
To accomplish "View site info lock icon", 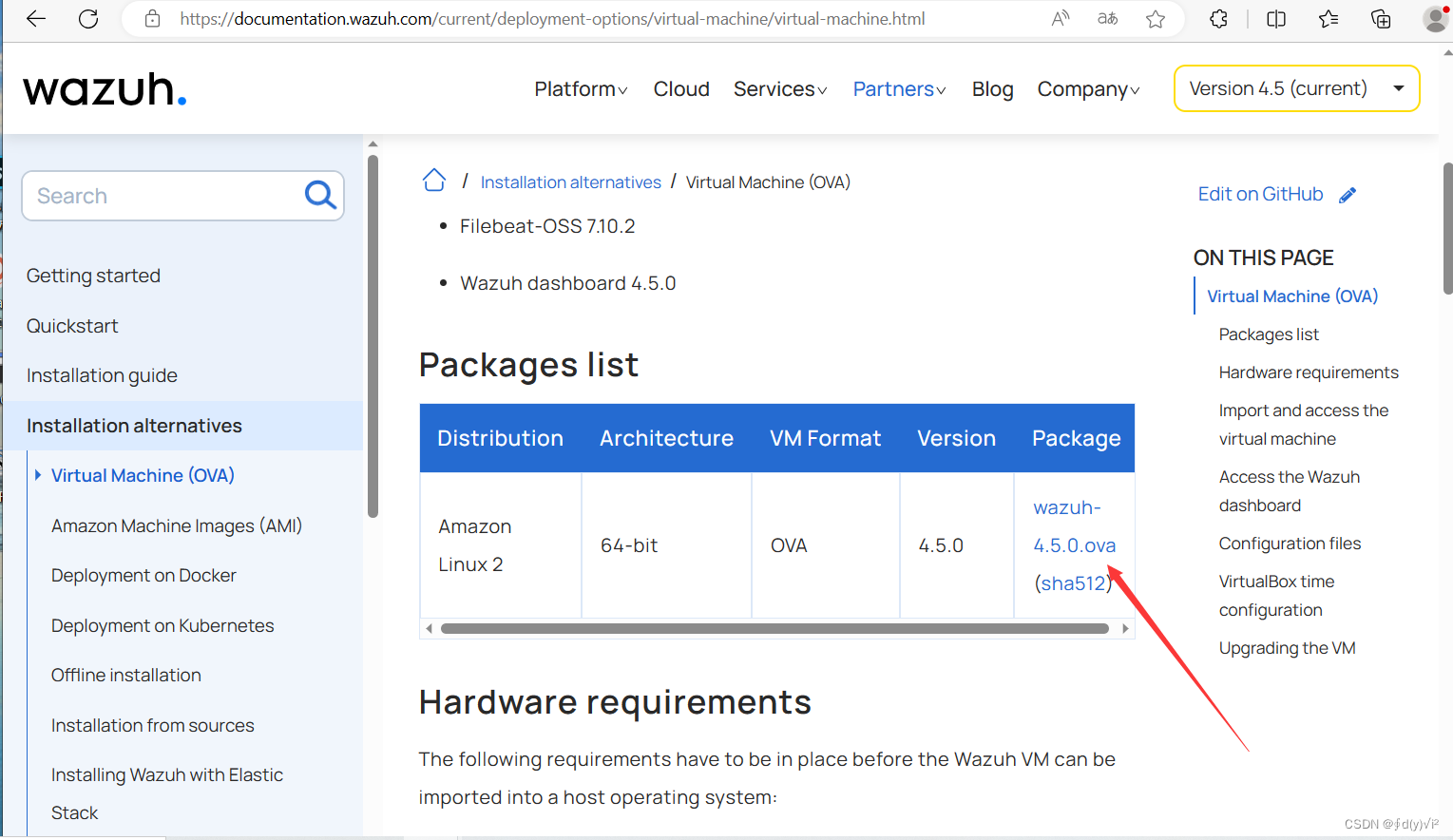I will (152, 19).
